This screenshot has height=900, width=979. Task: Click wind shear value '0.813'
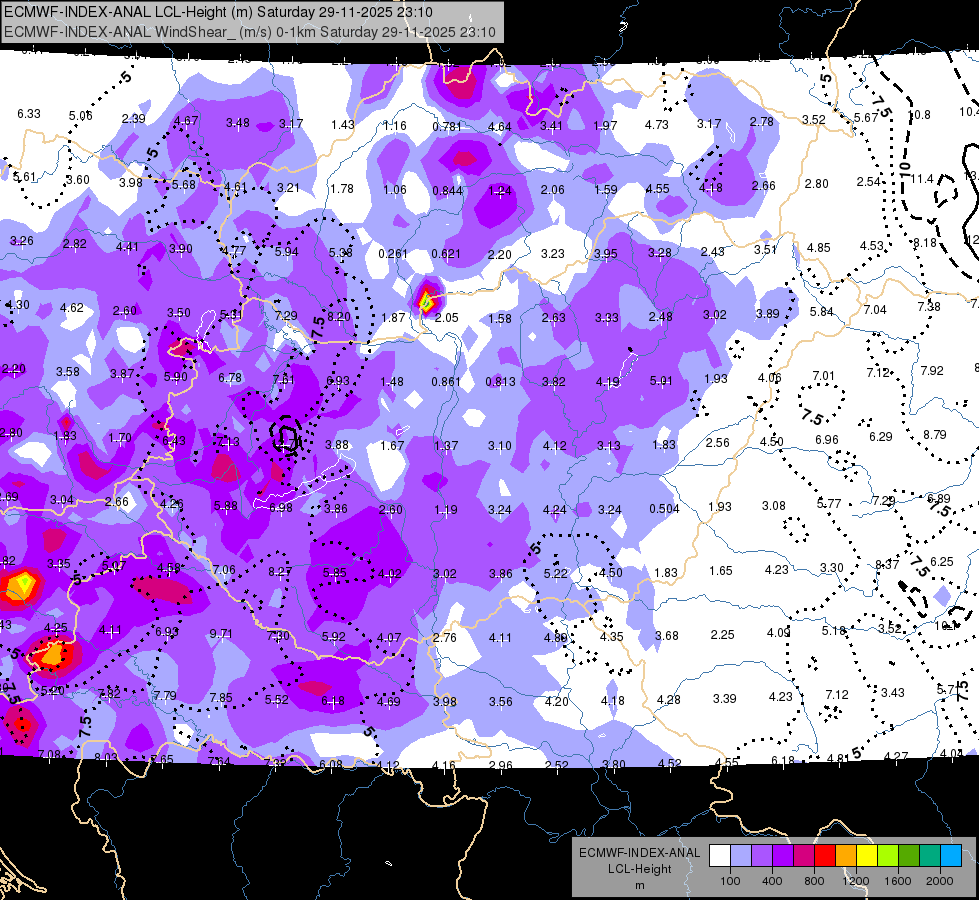[x=501, y=381]
